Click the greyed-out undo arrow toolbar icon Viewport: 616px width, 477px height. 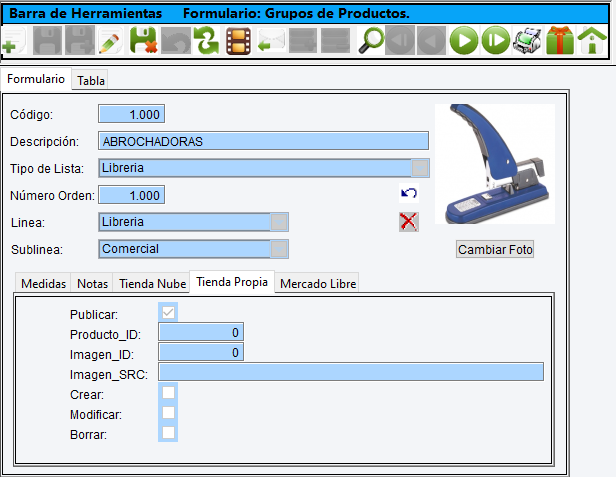(x=176, y=40)
